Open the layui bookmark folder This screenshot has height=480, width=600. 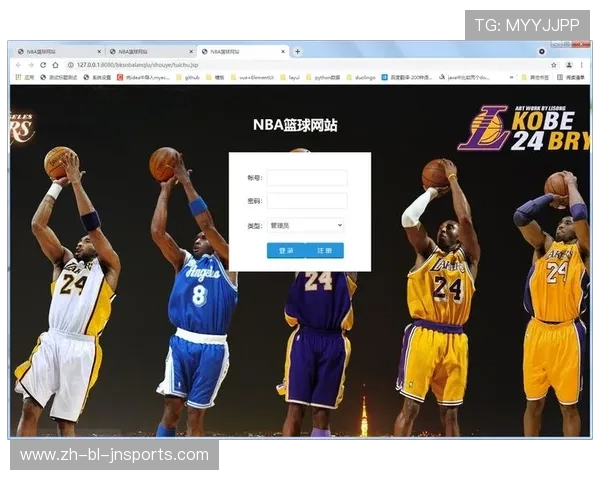pos(290,77)
